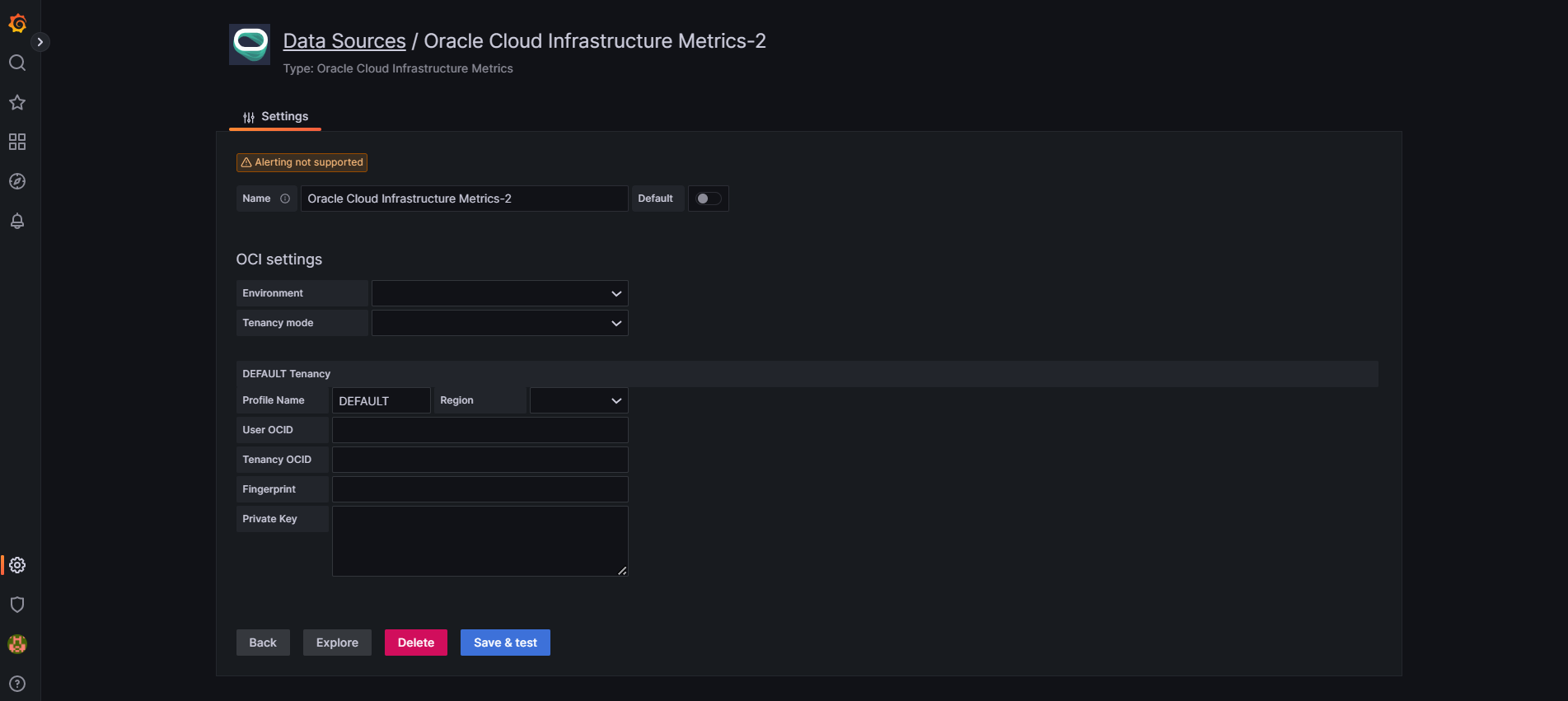Open the Environment dropdown

tap(500, 293)
